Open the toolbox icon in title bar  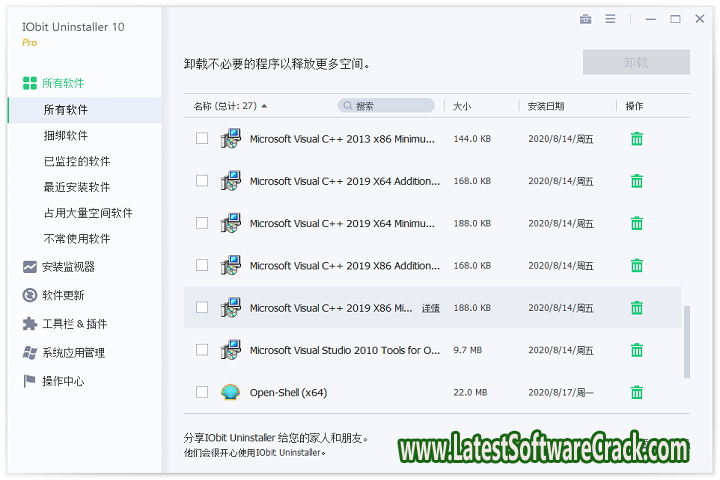click(585, 19)
